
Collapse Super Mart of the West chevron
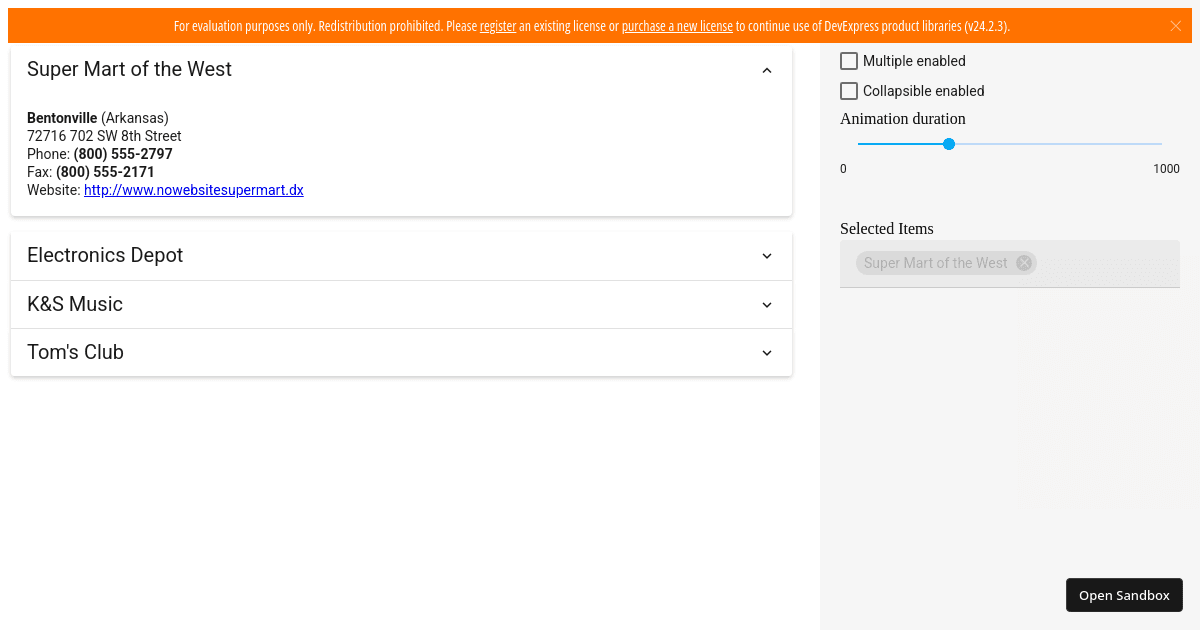[767, 70]
